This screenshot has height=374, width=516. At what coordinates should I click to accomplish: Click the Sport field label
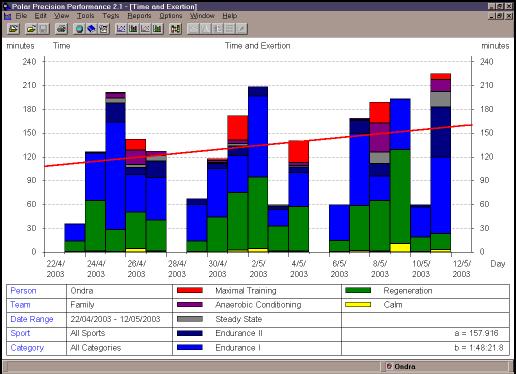click(20, 333)
